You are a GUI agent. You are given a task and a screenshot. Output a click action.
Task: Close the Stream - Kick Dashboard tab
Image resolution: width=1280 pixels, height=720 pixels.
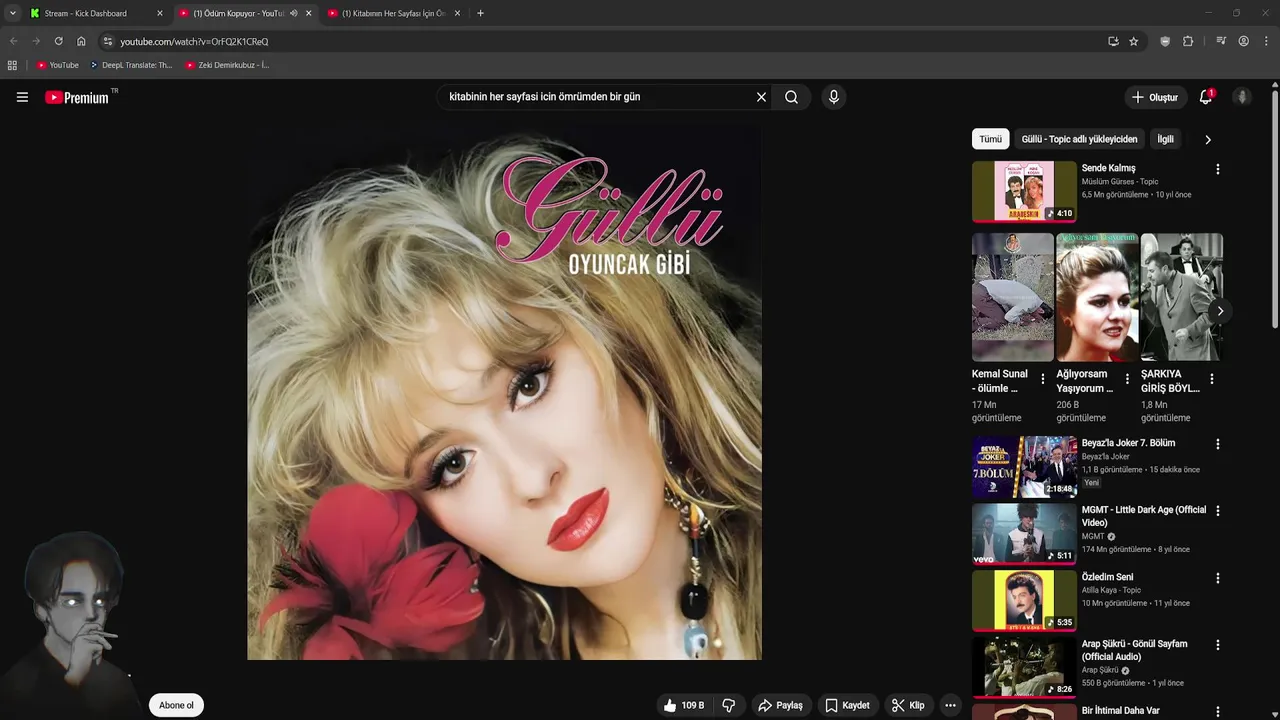point(159,13)
